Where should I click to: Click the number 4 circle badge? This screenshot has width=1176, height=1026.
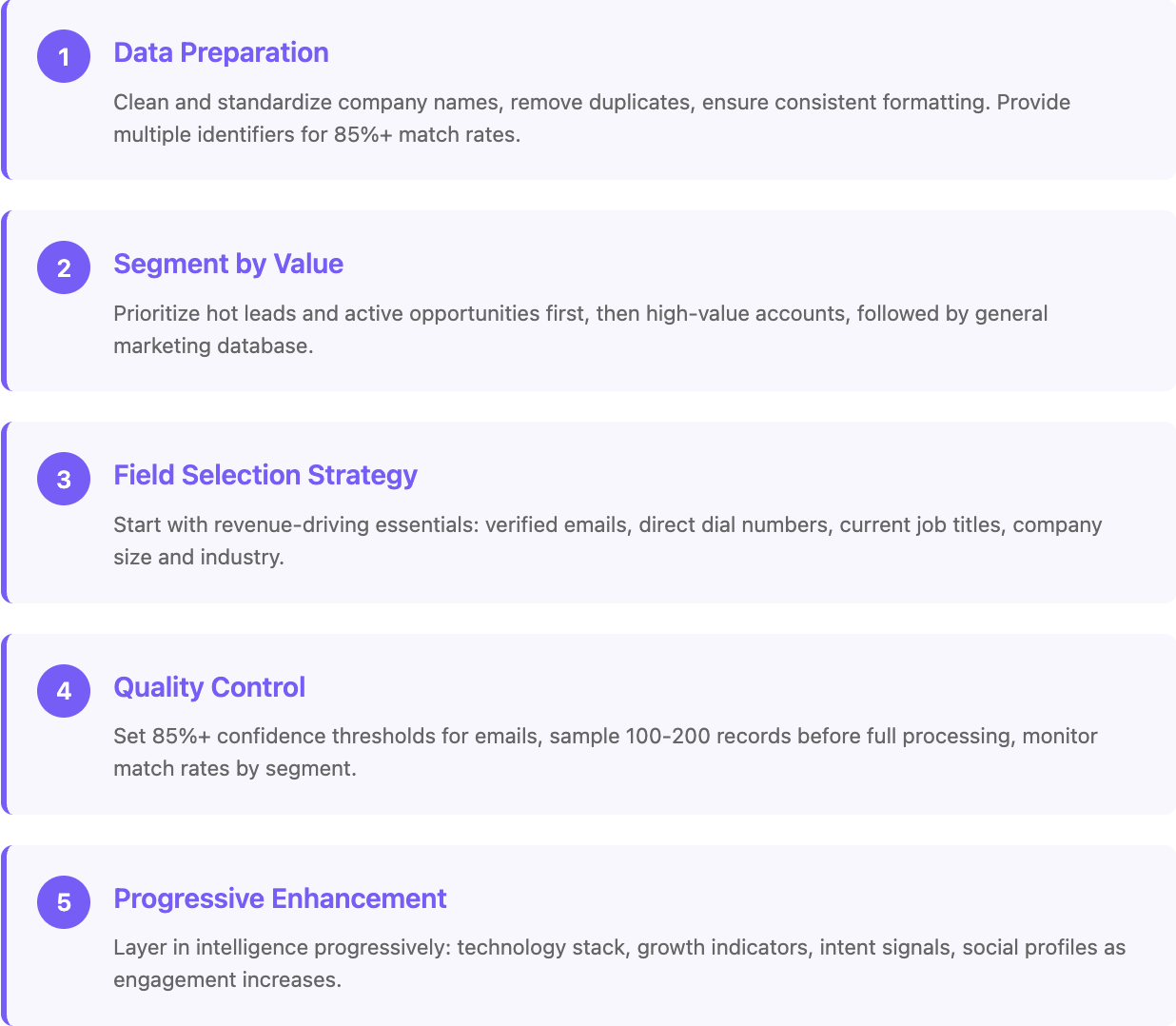tap(64, 691)
